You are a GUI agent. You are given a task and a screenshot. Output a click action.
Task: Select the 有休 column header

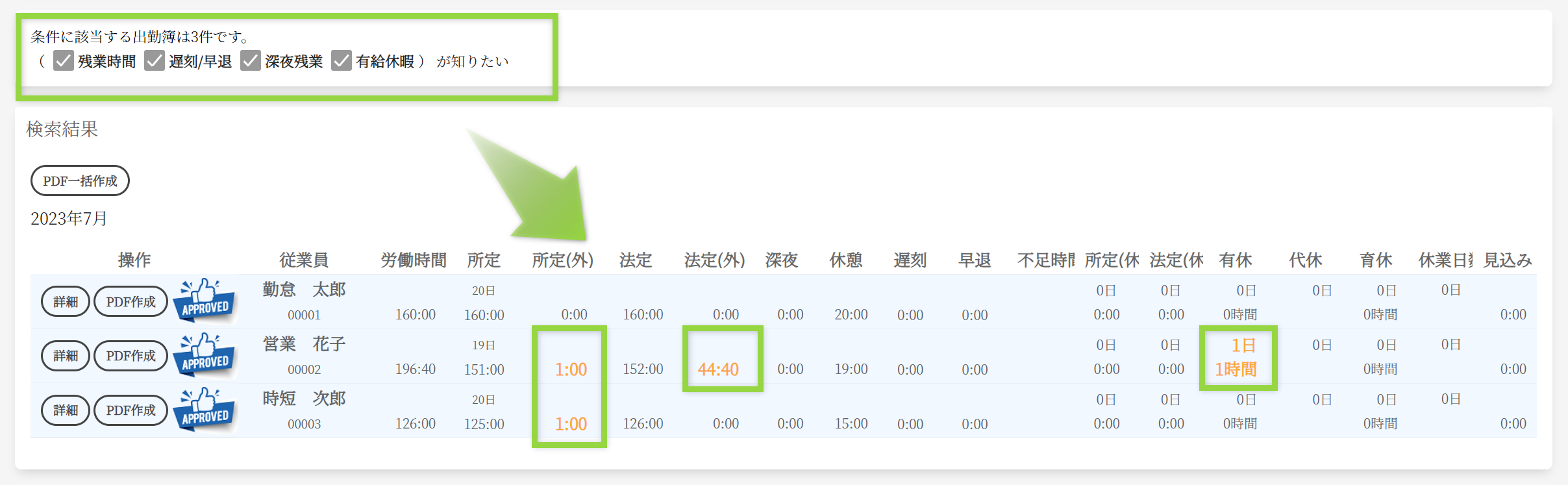(x=1235, y=260)
